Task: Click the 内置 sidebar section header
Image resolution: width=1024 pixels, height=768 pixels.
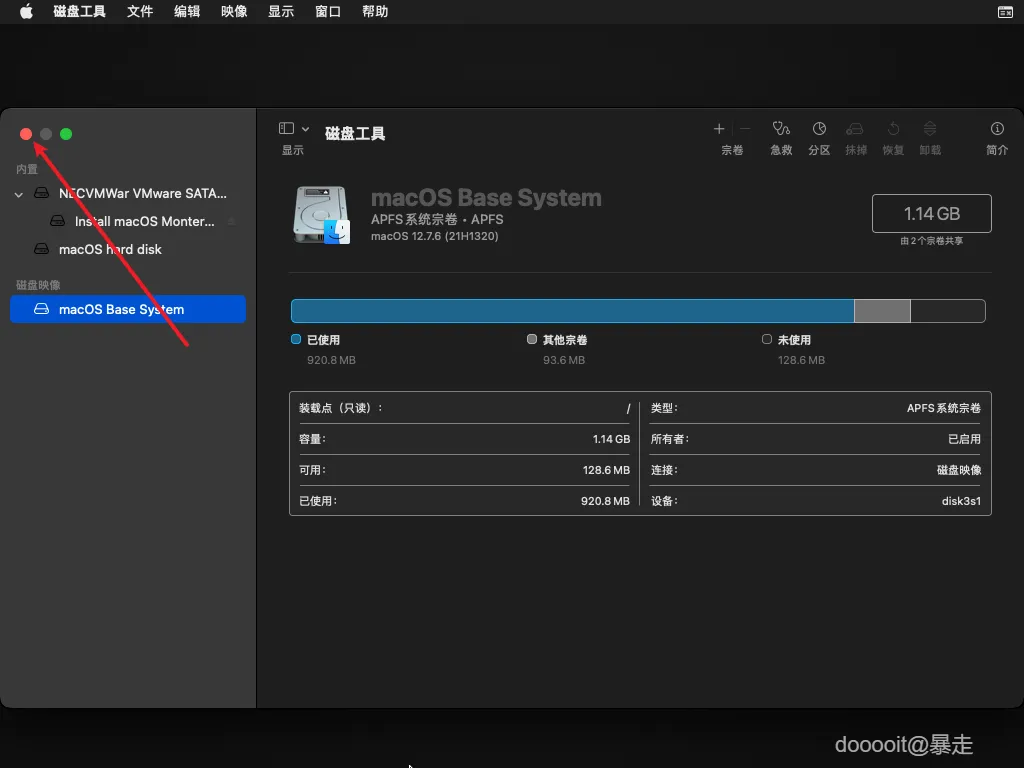Action: coord(27,169)
